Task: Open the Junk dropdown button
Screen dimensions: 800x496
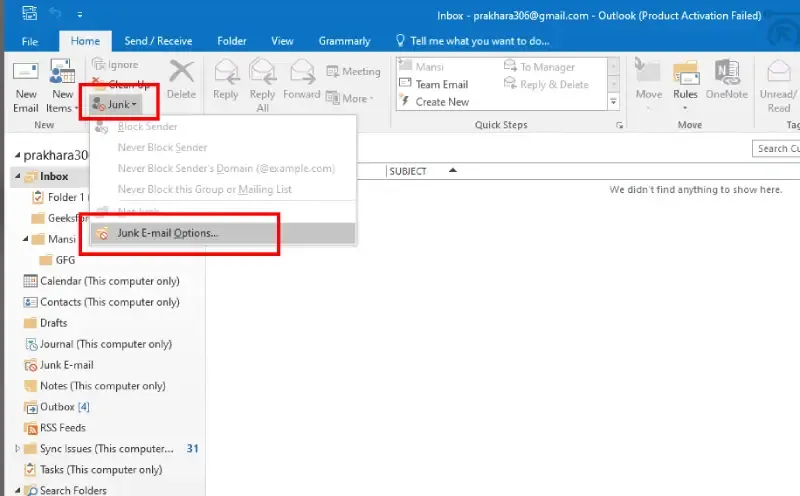Action: pos(115,105)
